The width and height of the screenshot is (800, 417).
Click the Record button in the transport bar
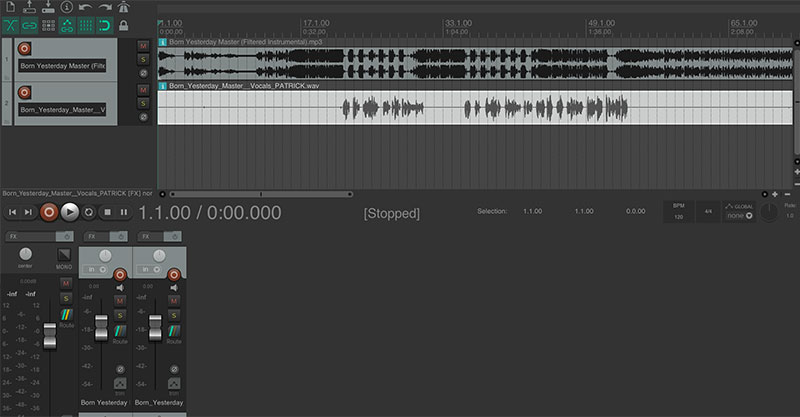click(48, 212)
